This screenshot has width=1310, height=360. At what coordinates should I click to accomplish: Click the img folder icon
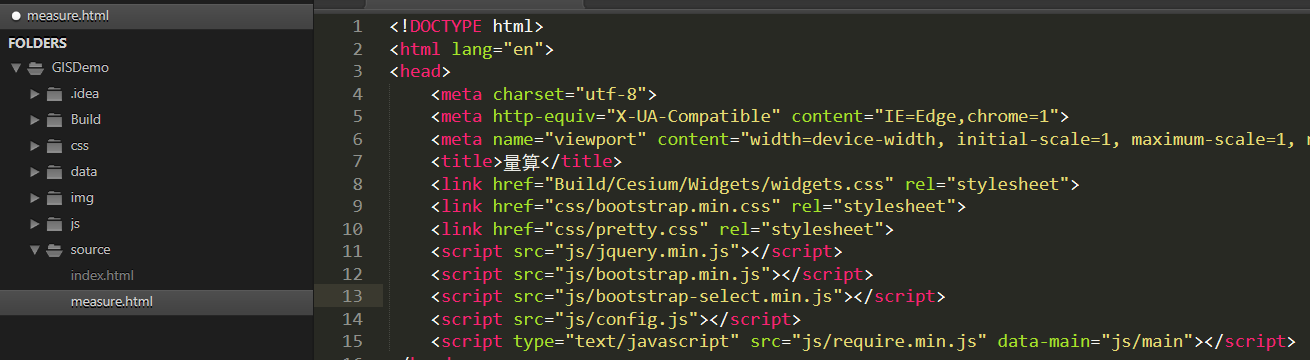coord(54,198)
